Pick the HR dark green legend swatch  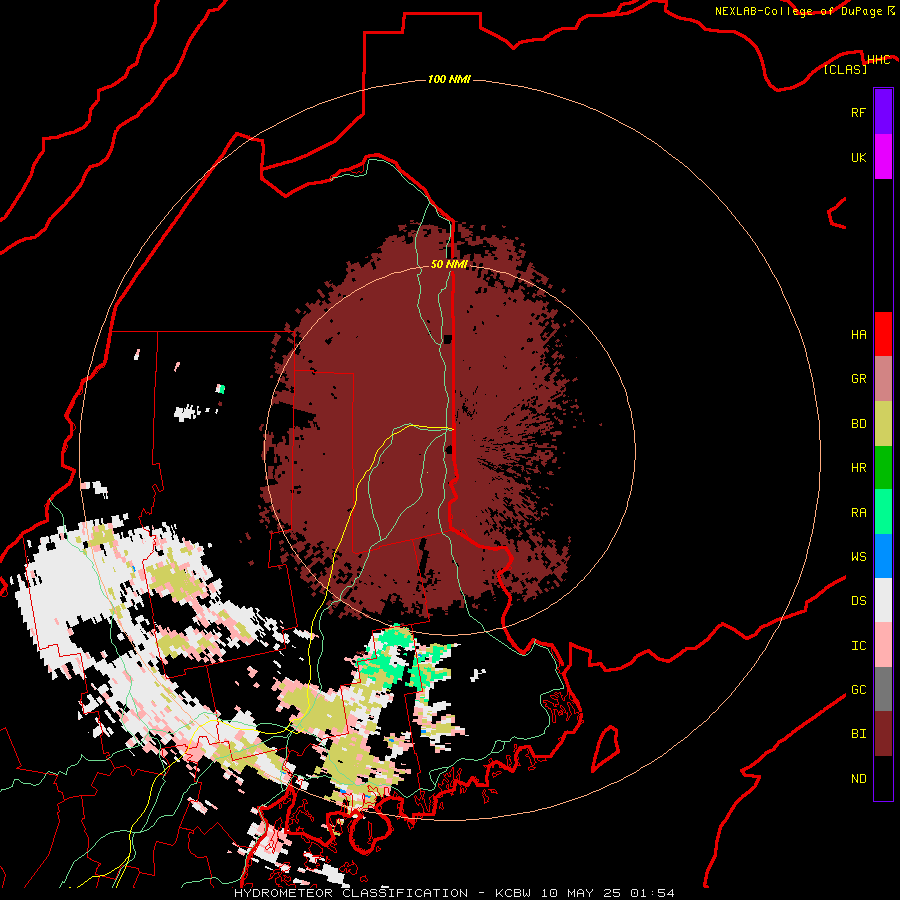pos(883,468)
